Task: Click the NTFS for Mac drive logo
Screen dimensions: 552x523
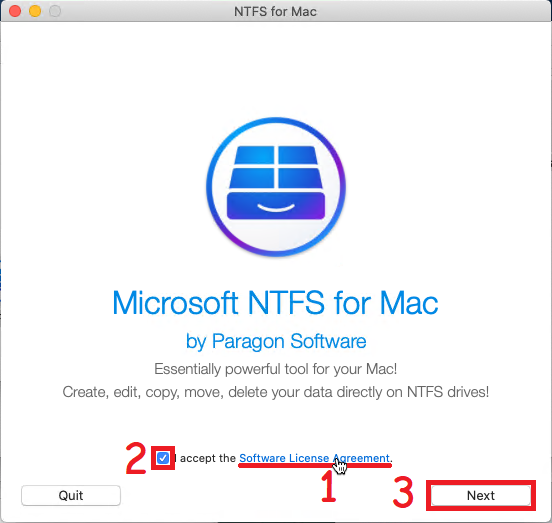Action: click(x=276, y=187)
